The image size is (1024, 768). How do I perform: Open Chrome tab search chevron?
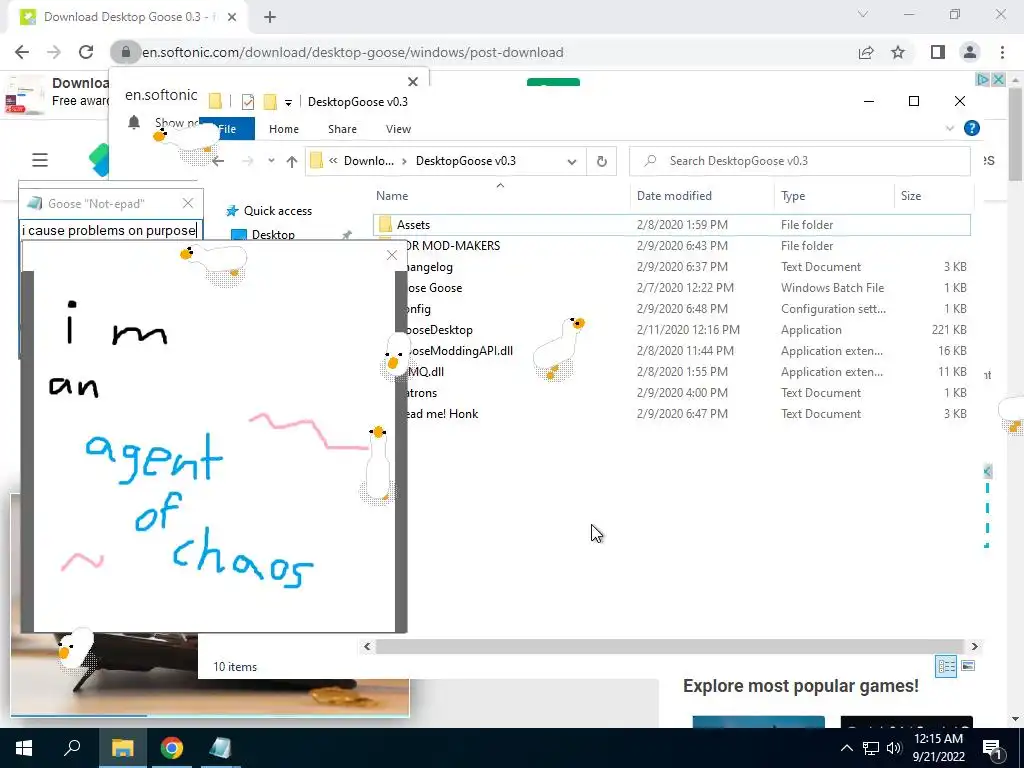coord(863,15)
